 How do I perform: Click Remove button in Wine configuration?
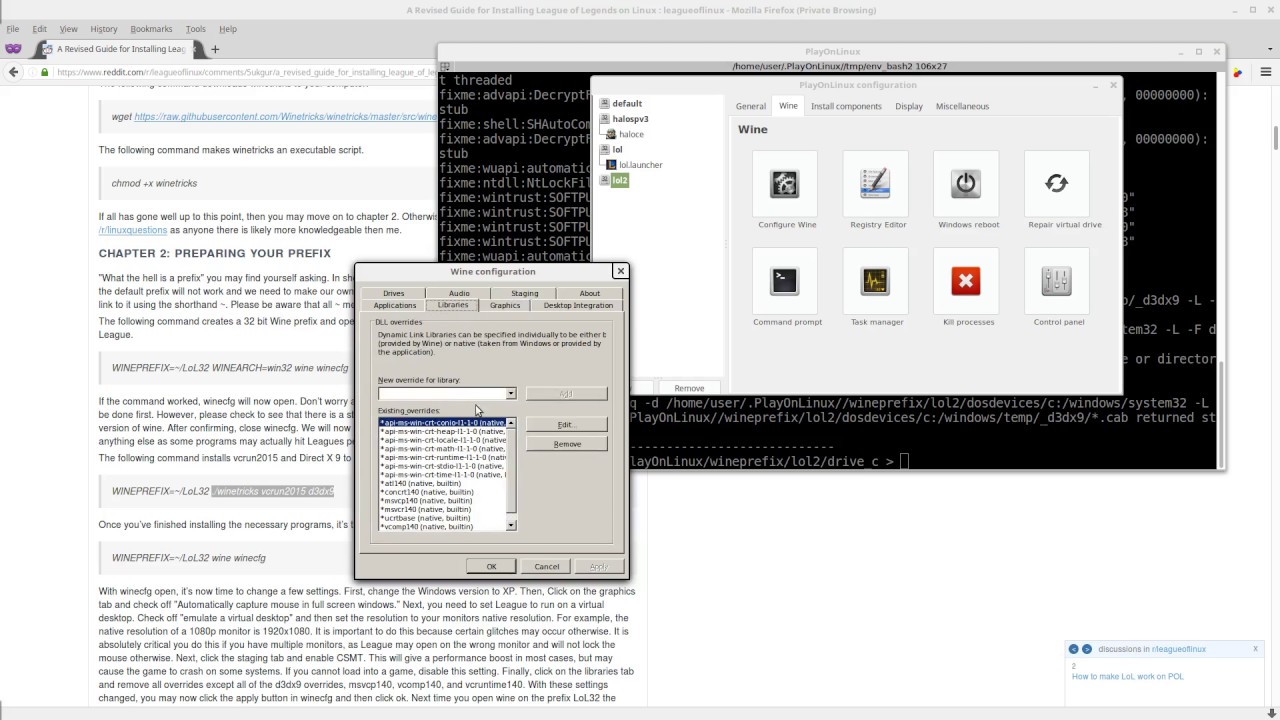pyautogui.click(x=566, y=444)
